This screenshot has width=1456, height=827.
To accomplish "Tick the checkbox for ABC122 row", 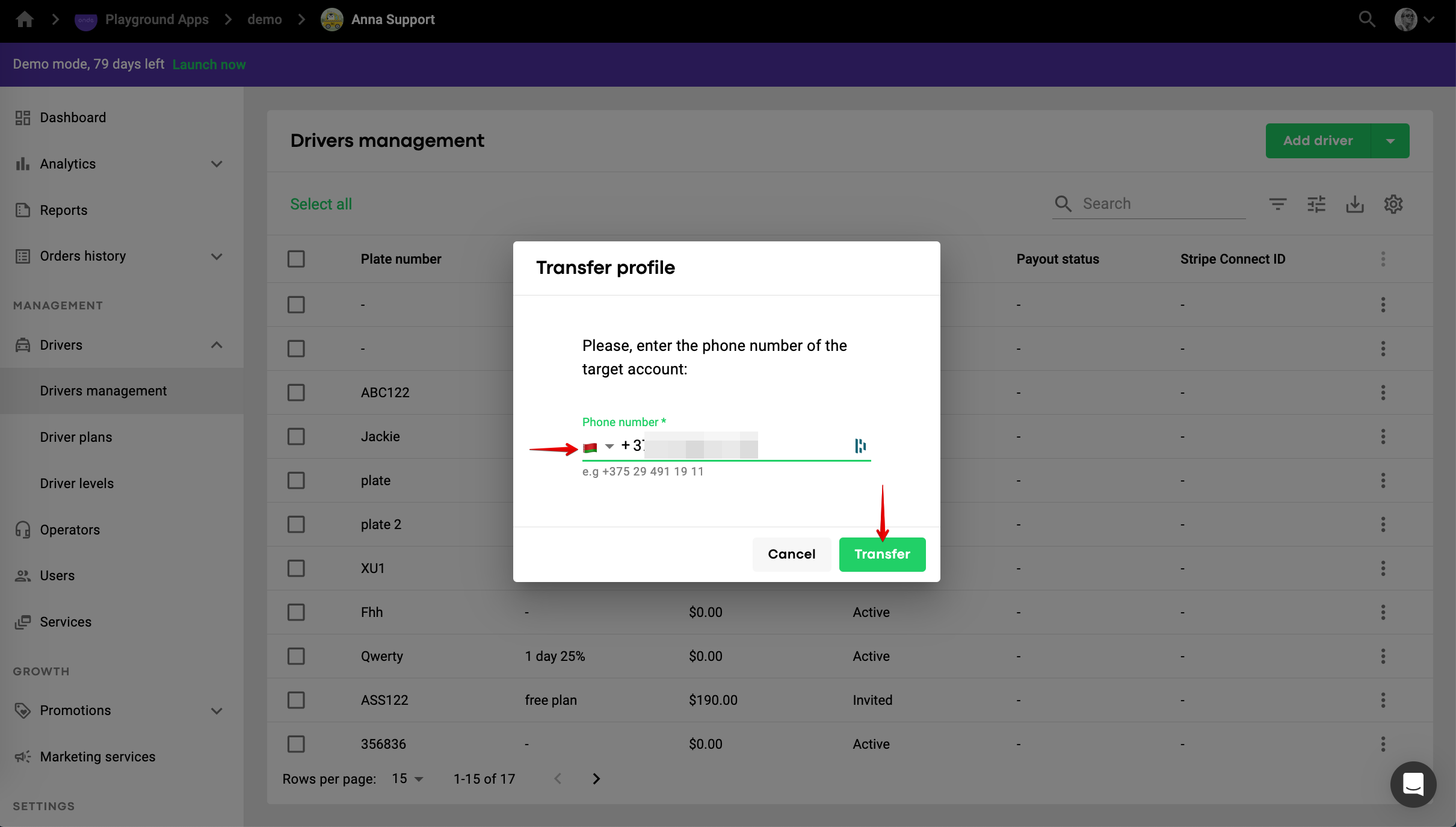I will (296, 392).
